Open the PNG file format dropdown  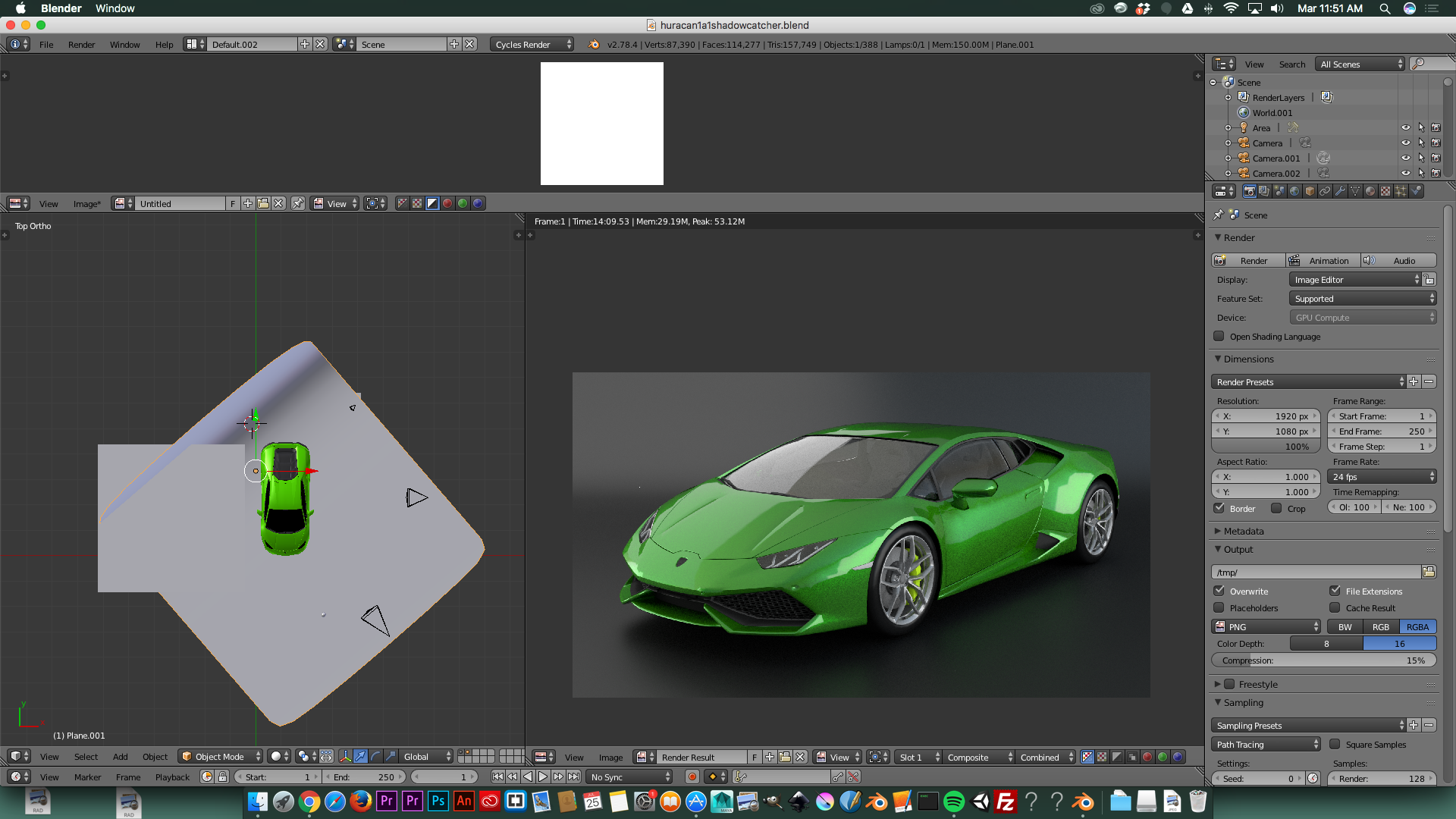point(1266,626)
